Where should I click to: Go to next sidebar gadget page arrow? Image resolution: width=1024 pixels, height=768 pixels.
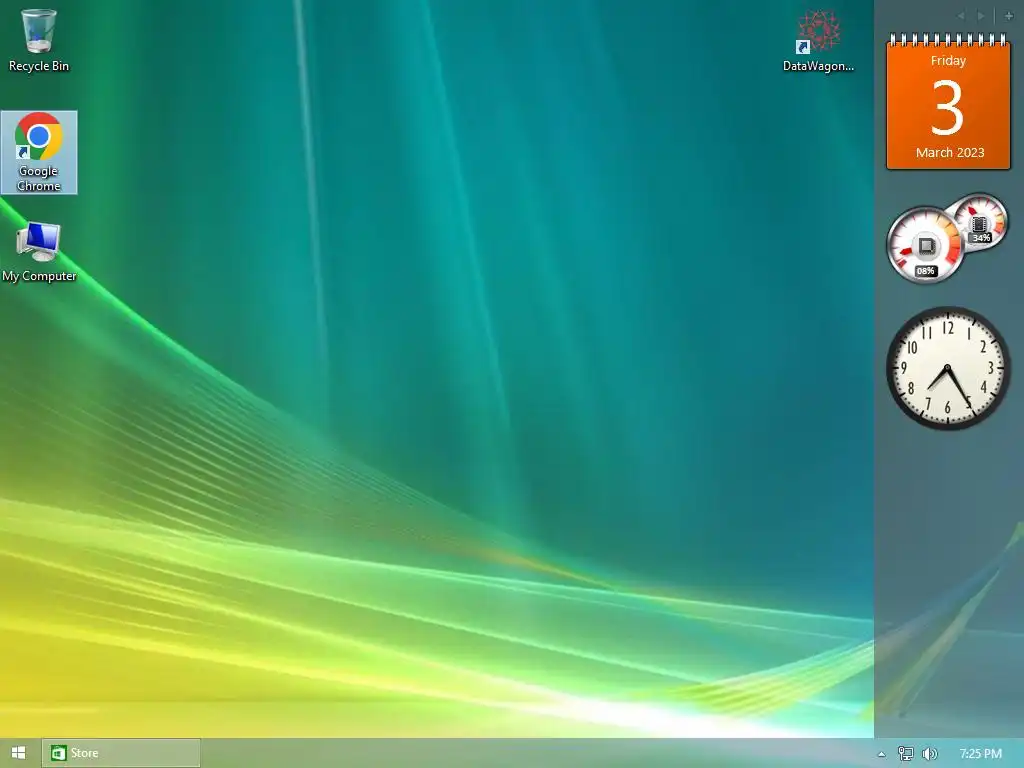pos(980,16)
